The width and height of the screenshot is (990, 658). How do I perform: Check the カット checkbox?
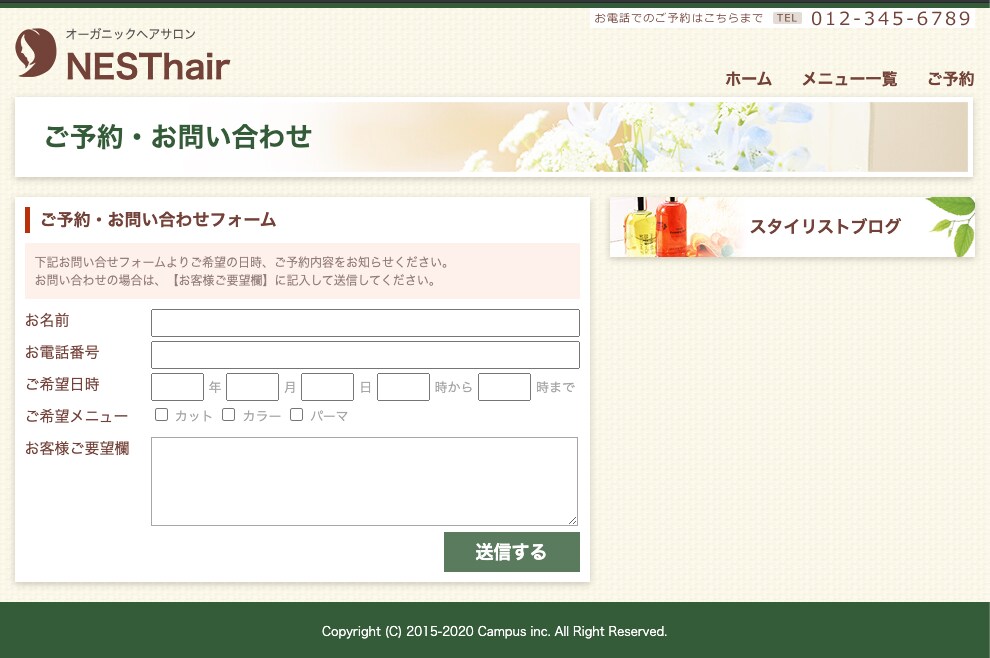(x=162, y=415)
